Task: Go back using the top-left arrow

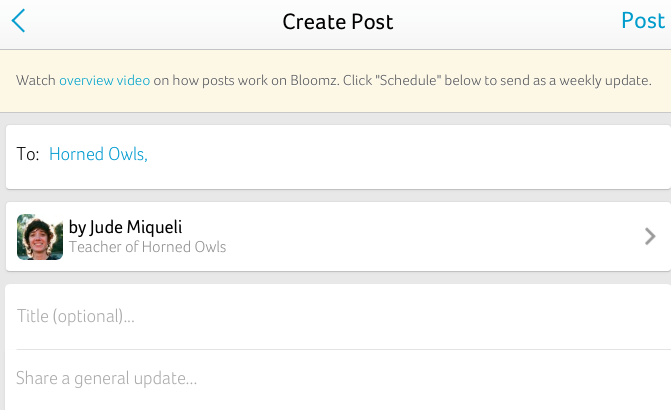Action: [x=18, y=21]
